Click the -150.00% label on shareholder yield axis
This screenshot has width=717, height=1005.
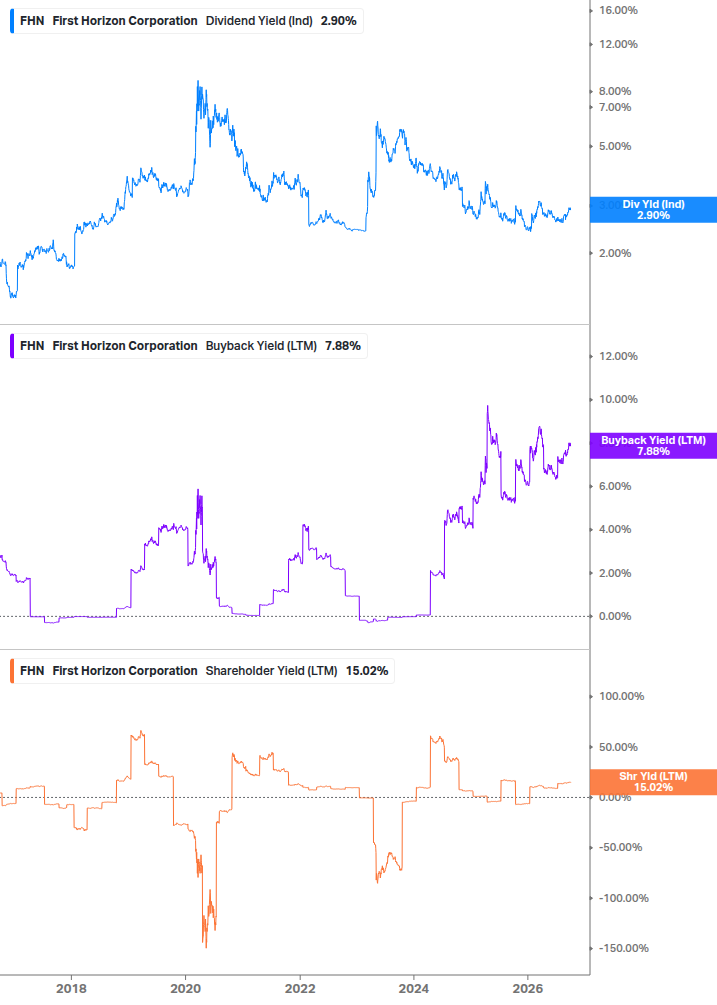tap(623, 949)
